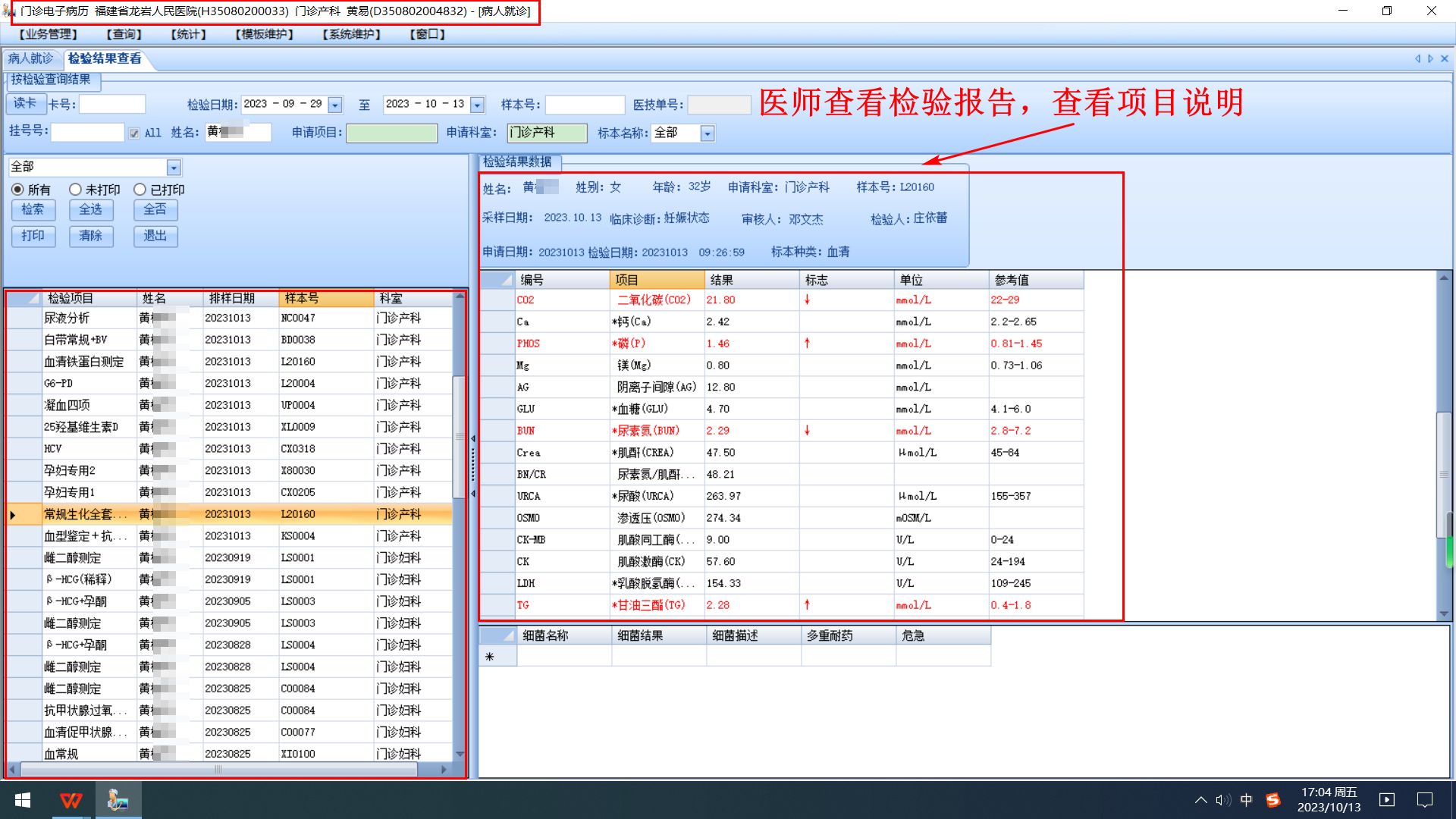
Task: Click the 打印 button
Action: click(33, 237)
